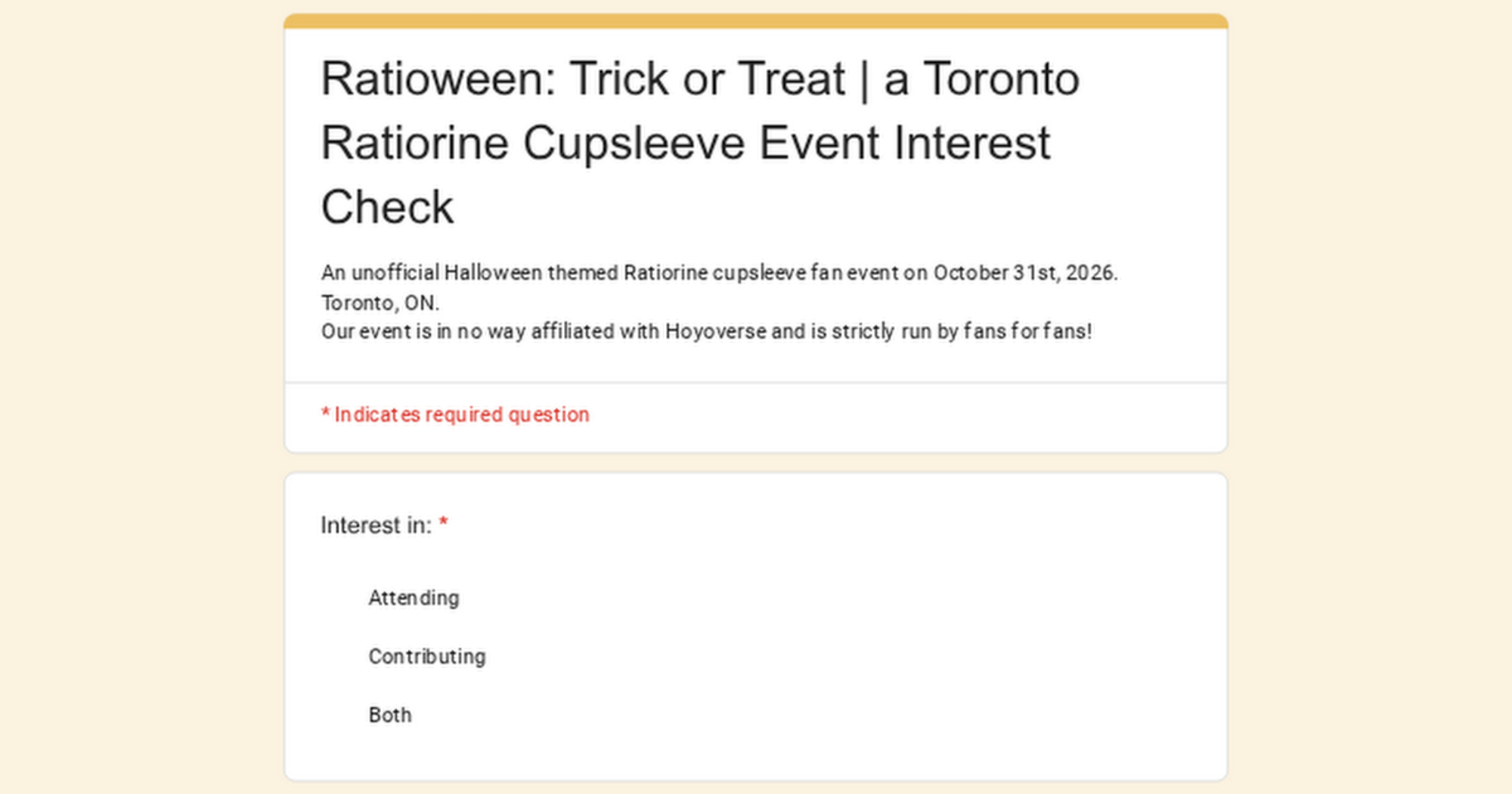Click the word "unofficial" in the description
Screen dimensions: 1512x794
(x=395, y=272)
